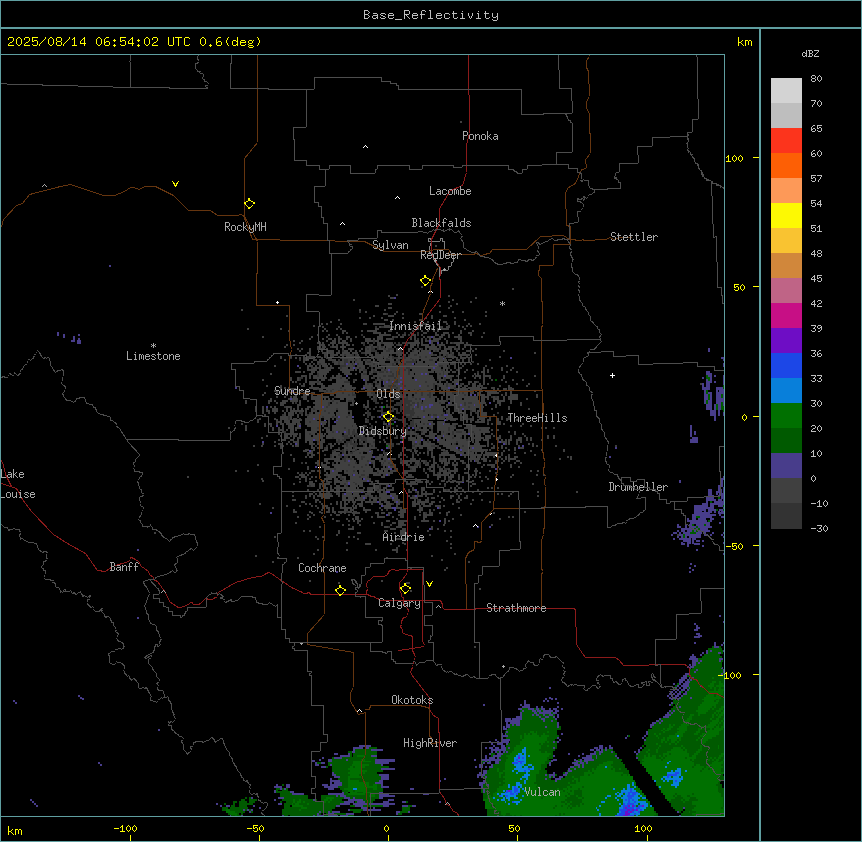Click the Lake Louise label

pos(18,484)
